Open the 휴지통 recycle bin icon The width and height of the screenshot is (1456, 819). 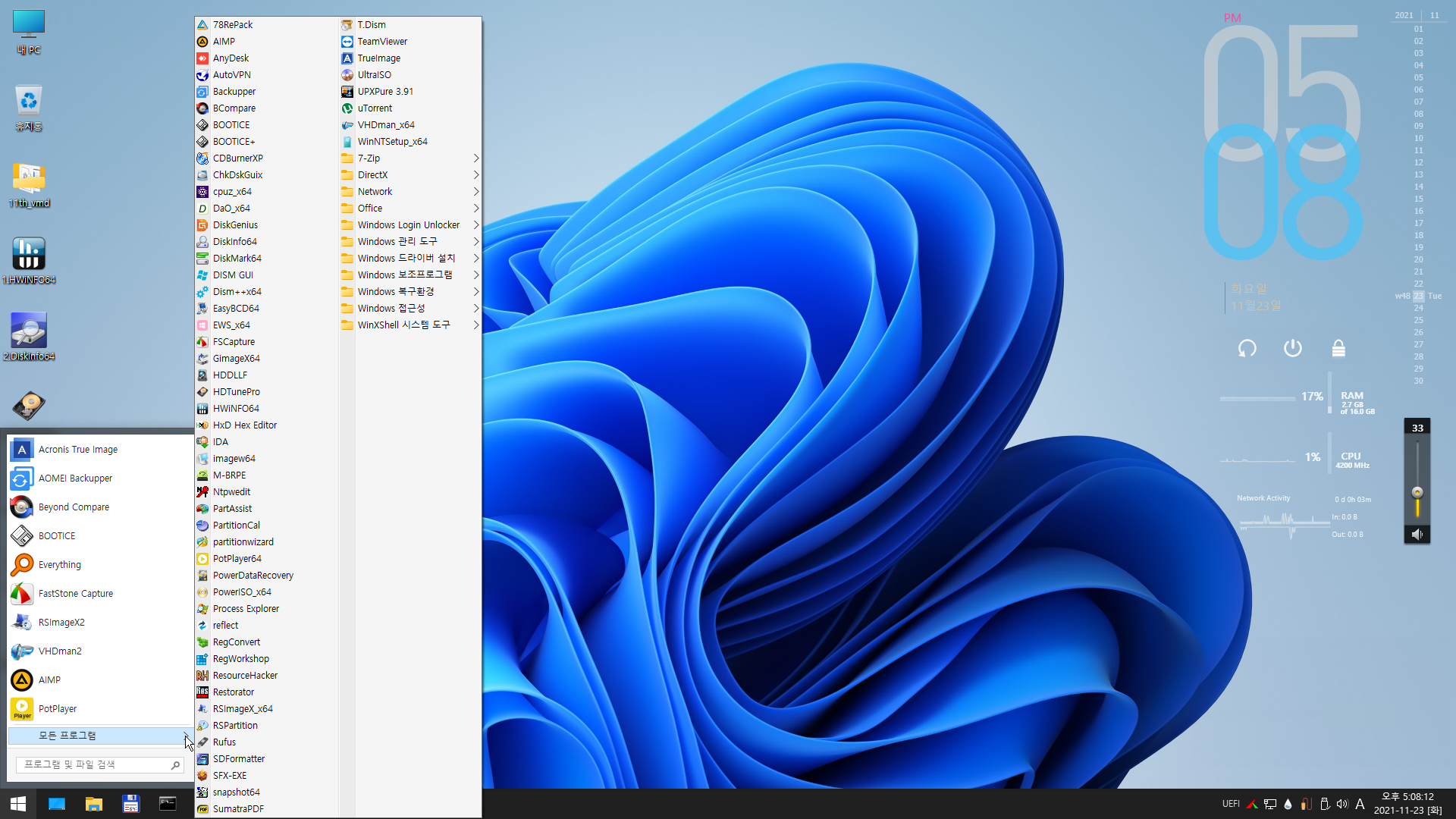(29, 108)
